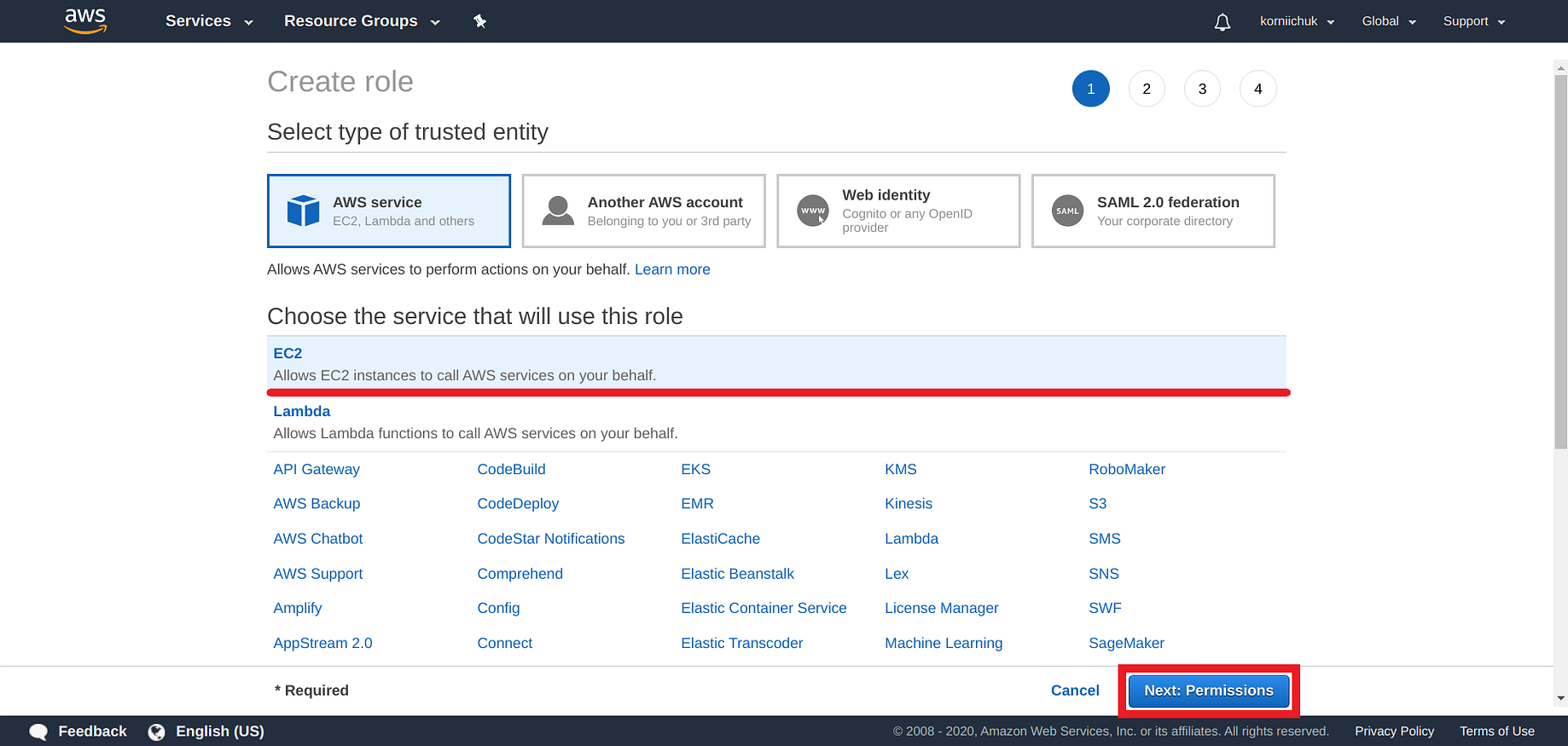Image resolution: width=1568 pixels, height=746 pixels.
Task: Click the AWS service cube icon
Action: [x=303, y=211]
